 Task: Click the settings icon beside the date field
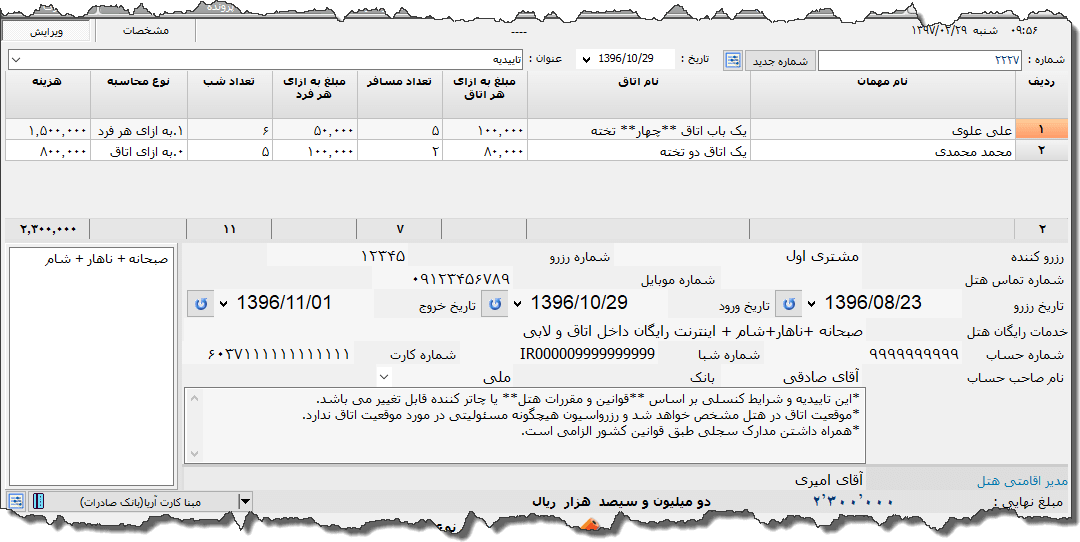coord(733,60)
